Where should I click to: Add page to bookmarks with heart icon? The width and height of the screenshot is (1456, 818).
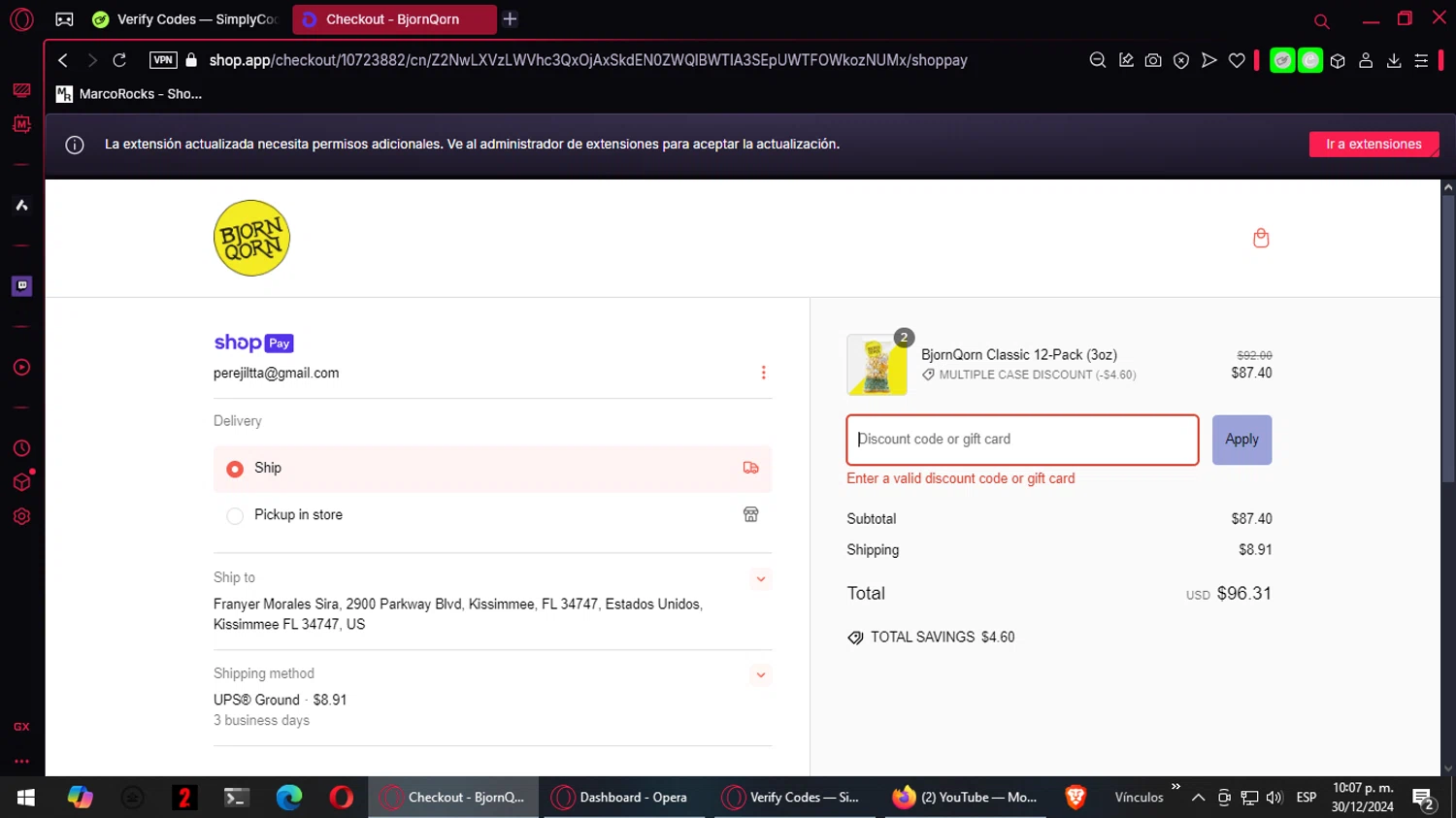[1237, 60]
